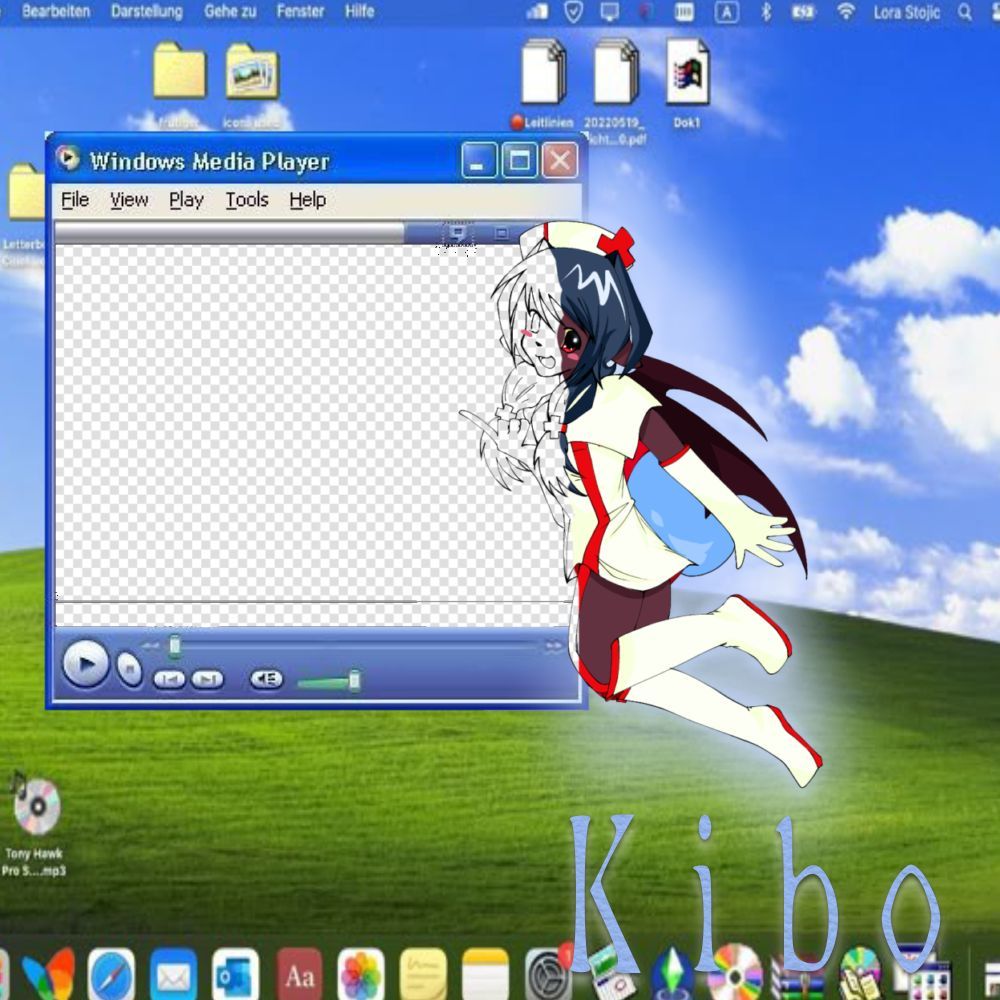Viewport: 1000px width, 1000px height.
Task: Open System Preferences from the Dock
Action: point(547,974)
